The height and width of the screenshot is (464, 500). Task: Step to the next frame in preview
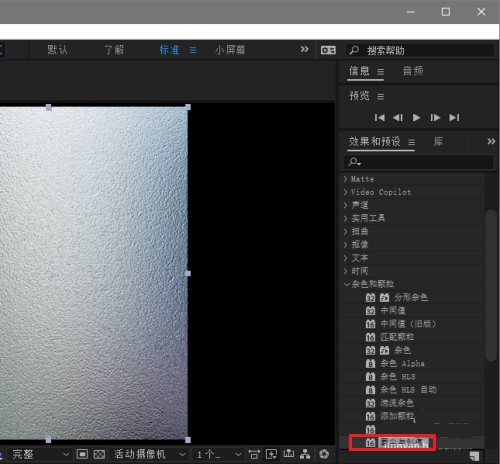pos(435,118)
